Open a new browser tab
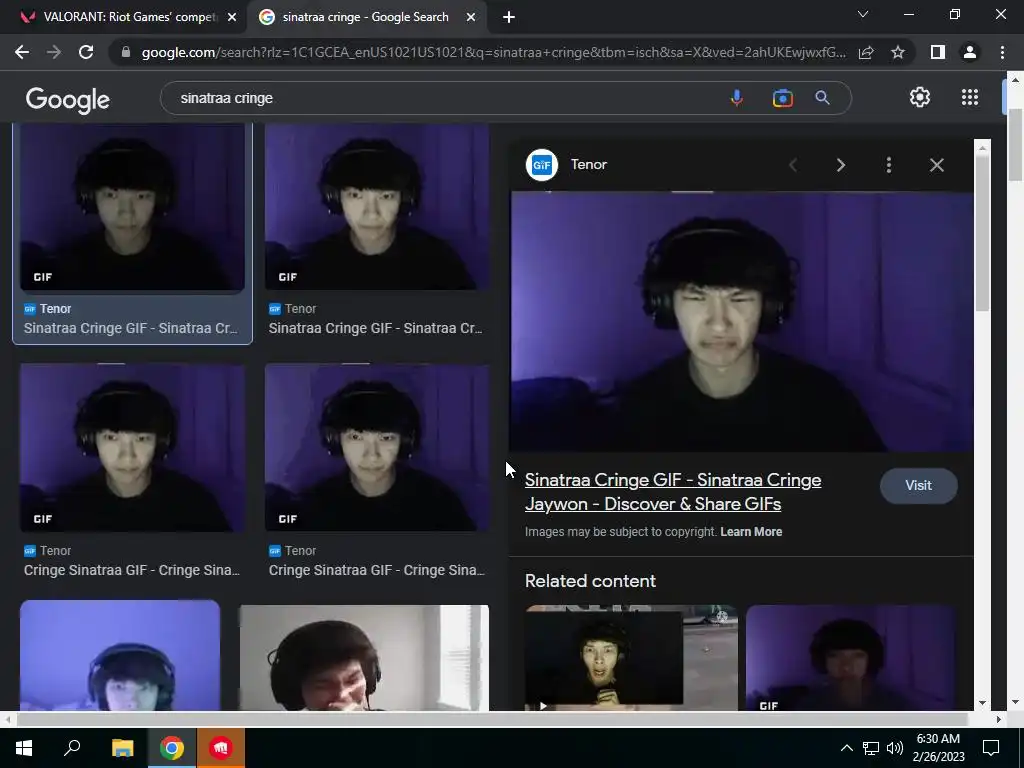1024x768 pixels. tap(509, 17)
